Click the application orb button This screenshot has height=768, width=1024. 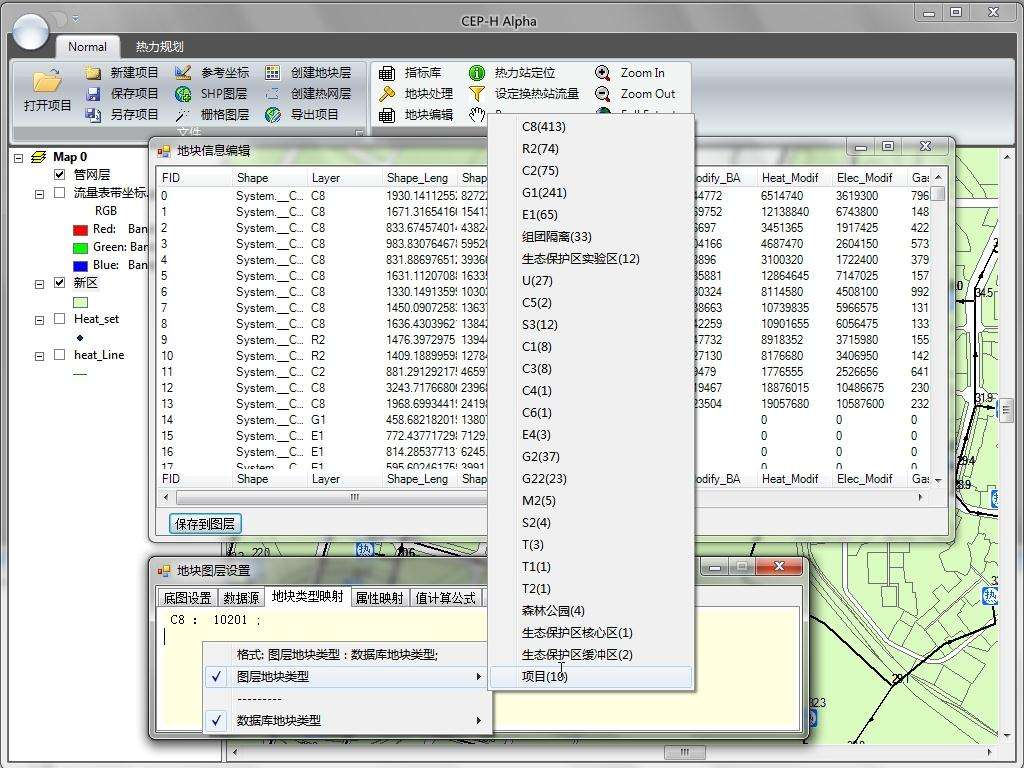[30, 30]
